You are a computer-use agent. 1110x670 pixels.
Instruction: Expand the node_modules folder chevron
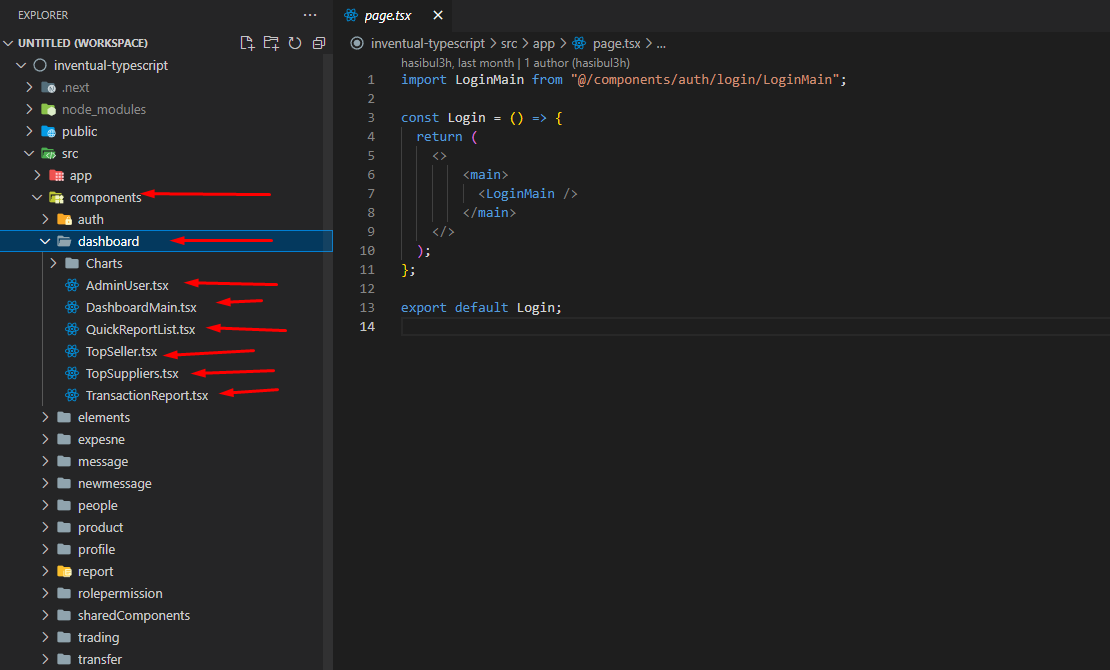pyautogui.click(x=29, y=109)
